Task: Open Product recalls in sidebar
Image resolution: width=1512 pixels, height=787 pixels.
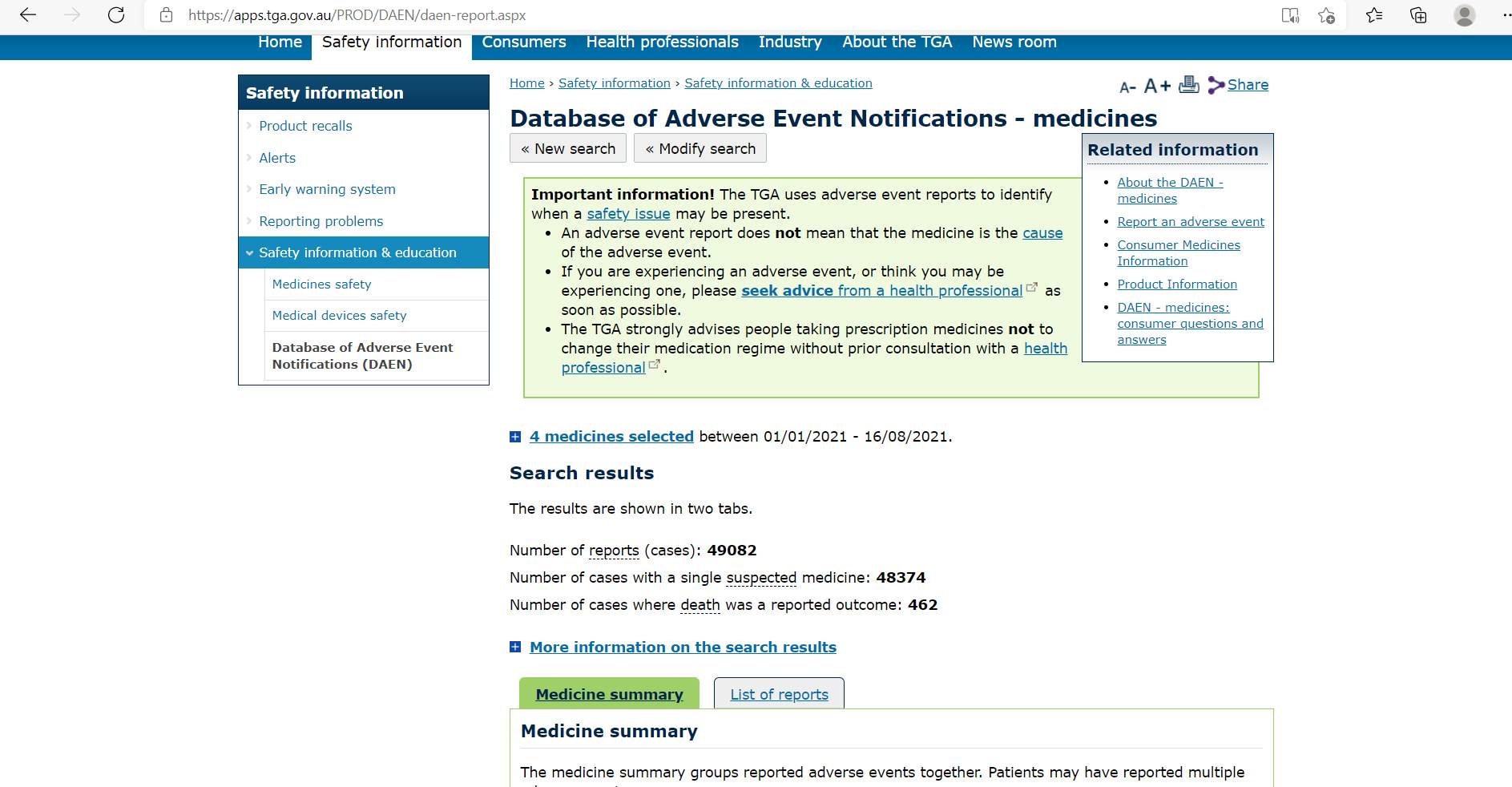Action: click(305, 126)
